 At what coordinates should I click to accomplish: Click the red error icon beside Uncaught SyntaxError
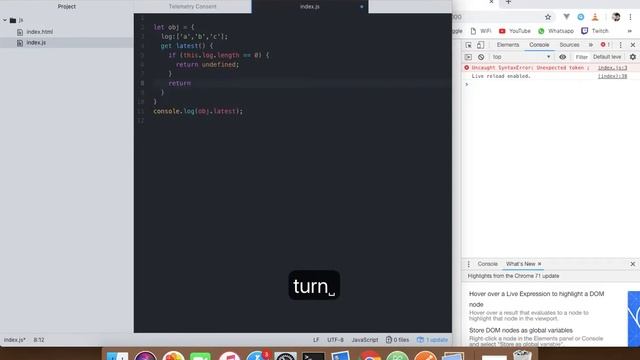pyautogui.click(x=467, y=68)
